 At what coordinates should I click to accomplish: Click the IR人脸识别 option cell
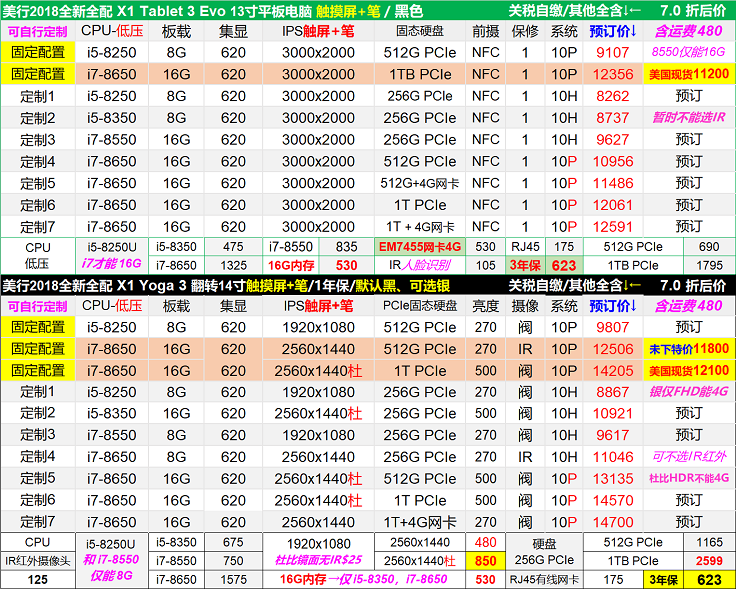[419, 265]
